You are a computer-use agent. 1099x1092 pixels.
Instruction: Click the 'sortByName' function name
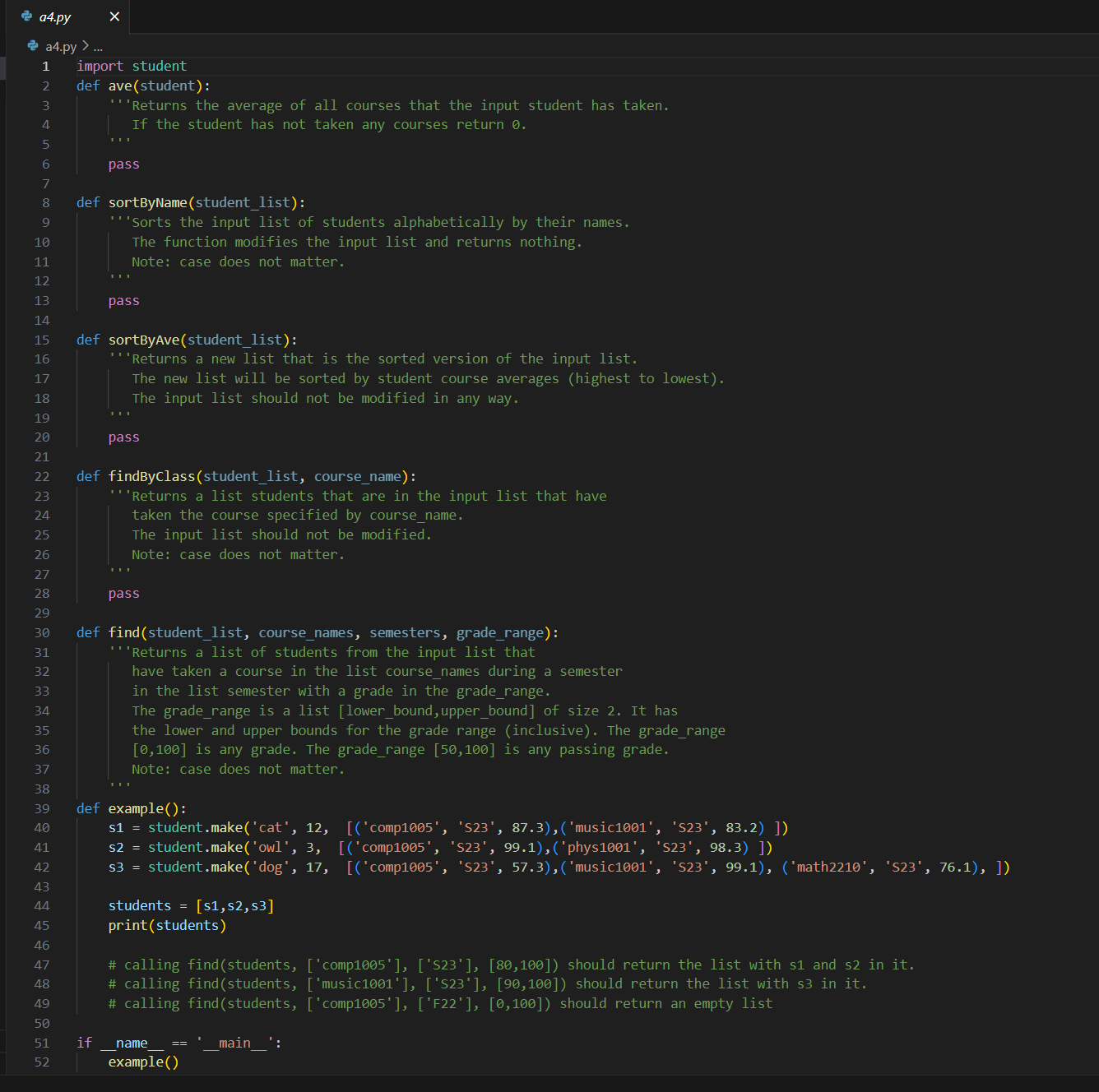(x=148, y=202)
